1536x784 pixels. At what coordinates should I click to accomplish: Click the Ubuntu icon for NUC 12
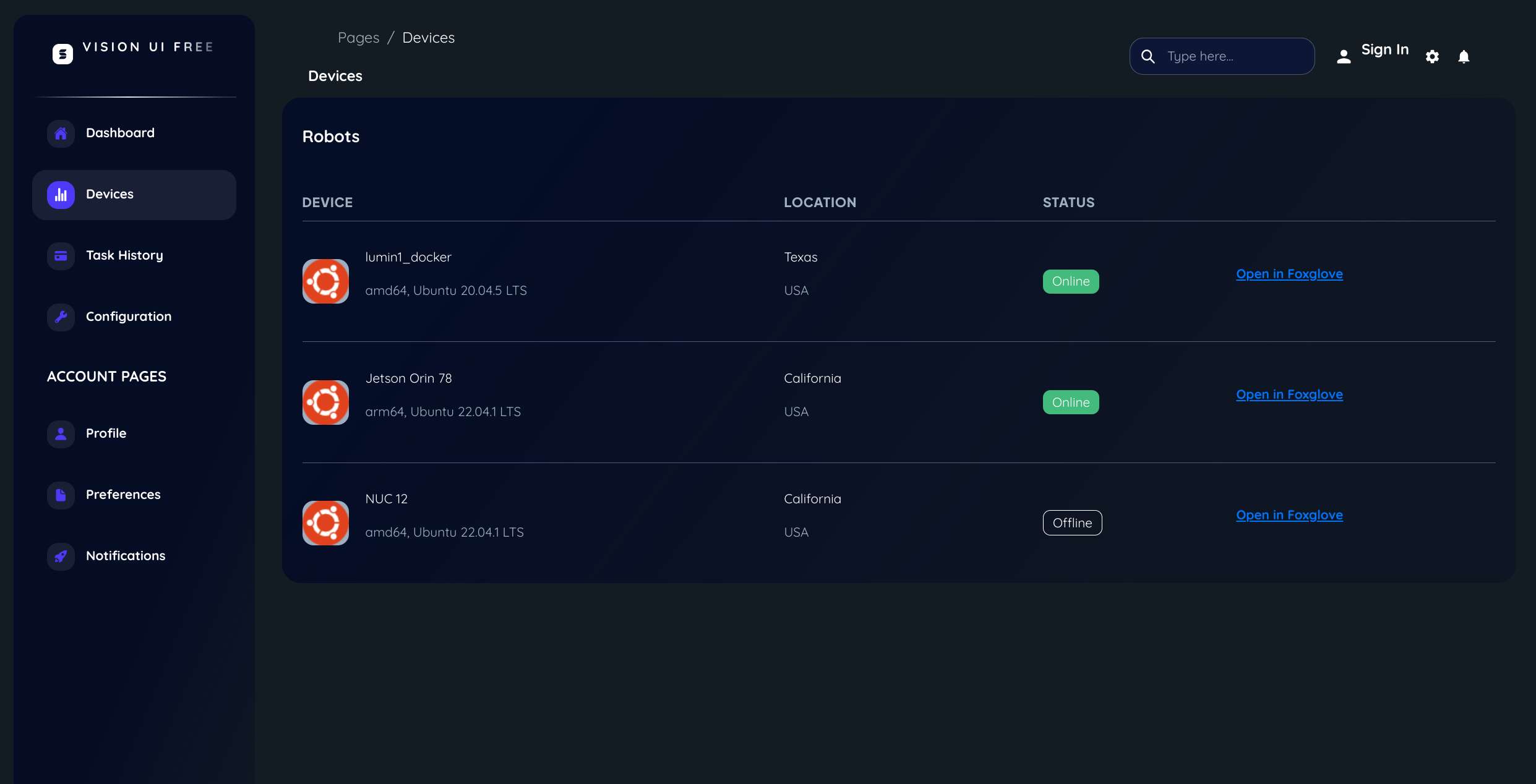tap(325, 523)
